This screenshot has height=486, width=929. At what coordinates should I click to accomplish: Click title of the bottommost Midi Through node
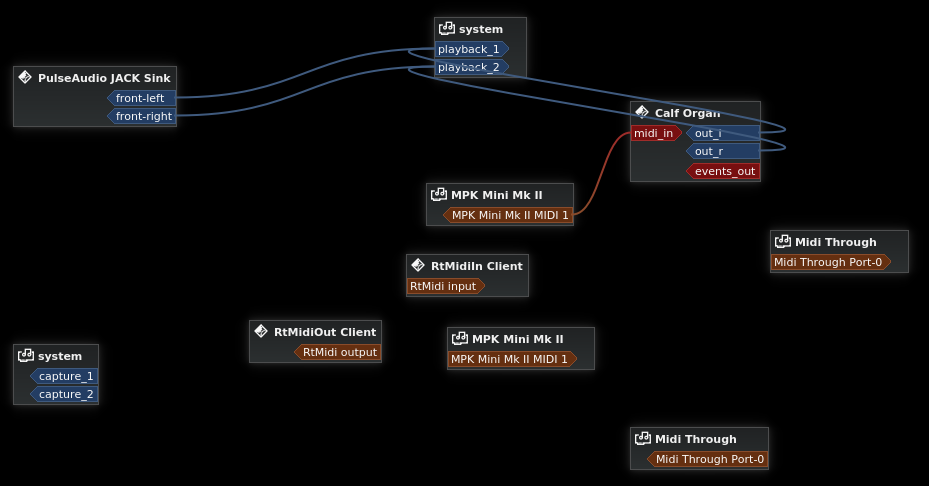(x=696, y=439)
